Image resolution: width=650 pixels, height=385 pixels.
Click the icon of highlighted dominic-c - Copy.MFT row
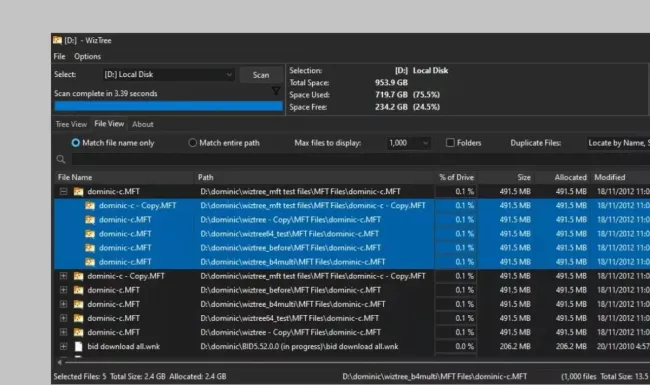tap(90, 206)
